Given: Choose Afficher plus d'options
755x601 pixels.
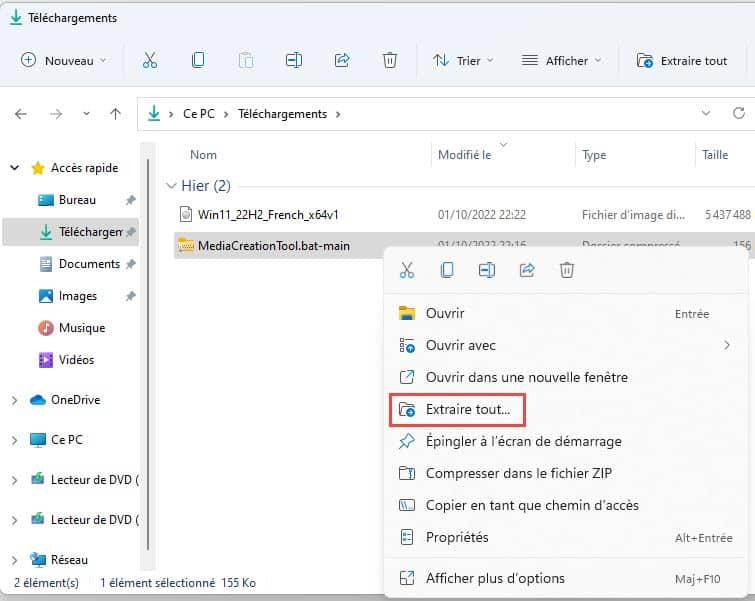Looking at the screenshot, I should 566,578.
